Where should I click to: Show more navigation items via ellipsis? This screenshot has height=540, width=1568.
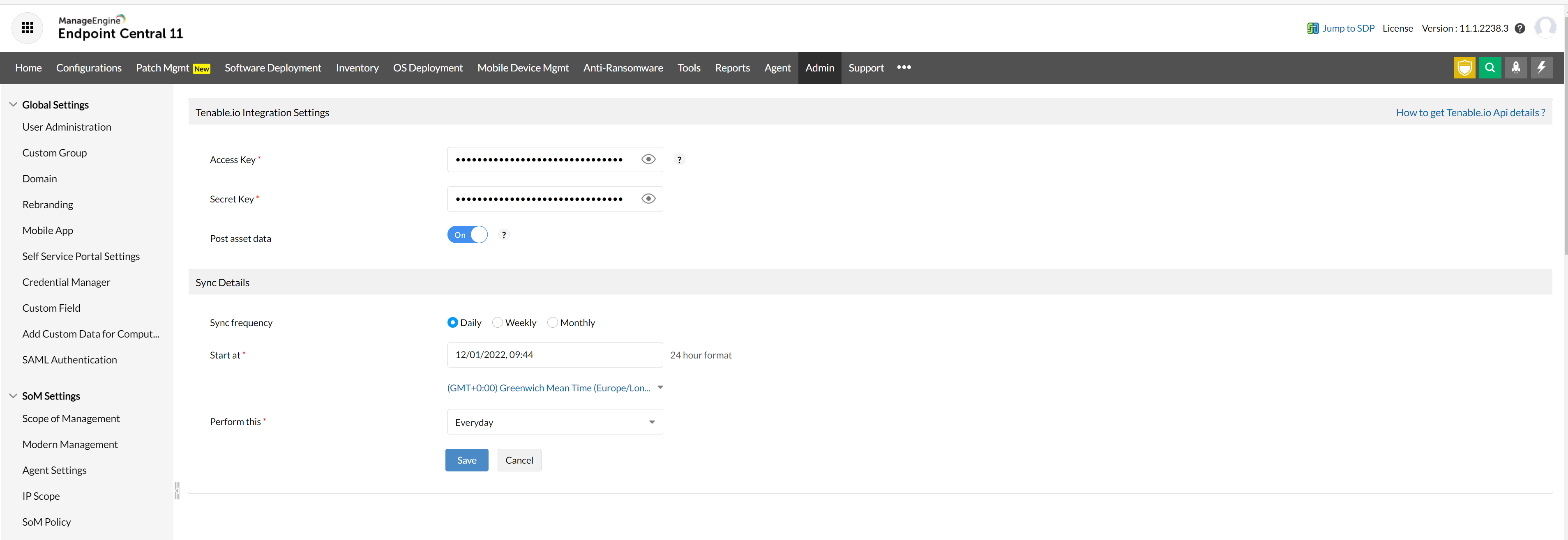tap(904, 67)
